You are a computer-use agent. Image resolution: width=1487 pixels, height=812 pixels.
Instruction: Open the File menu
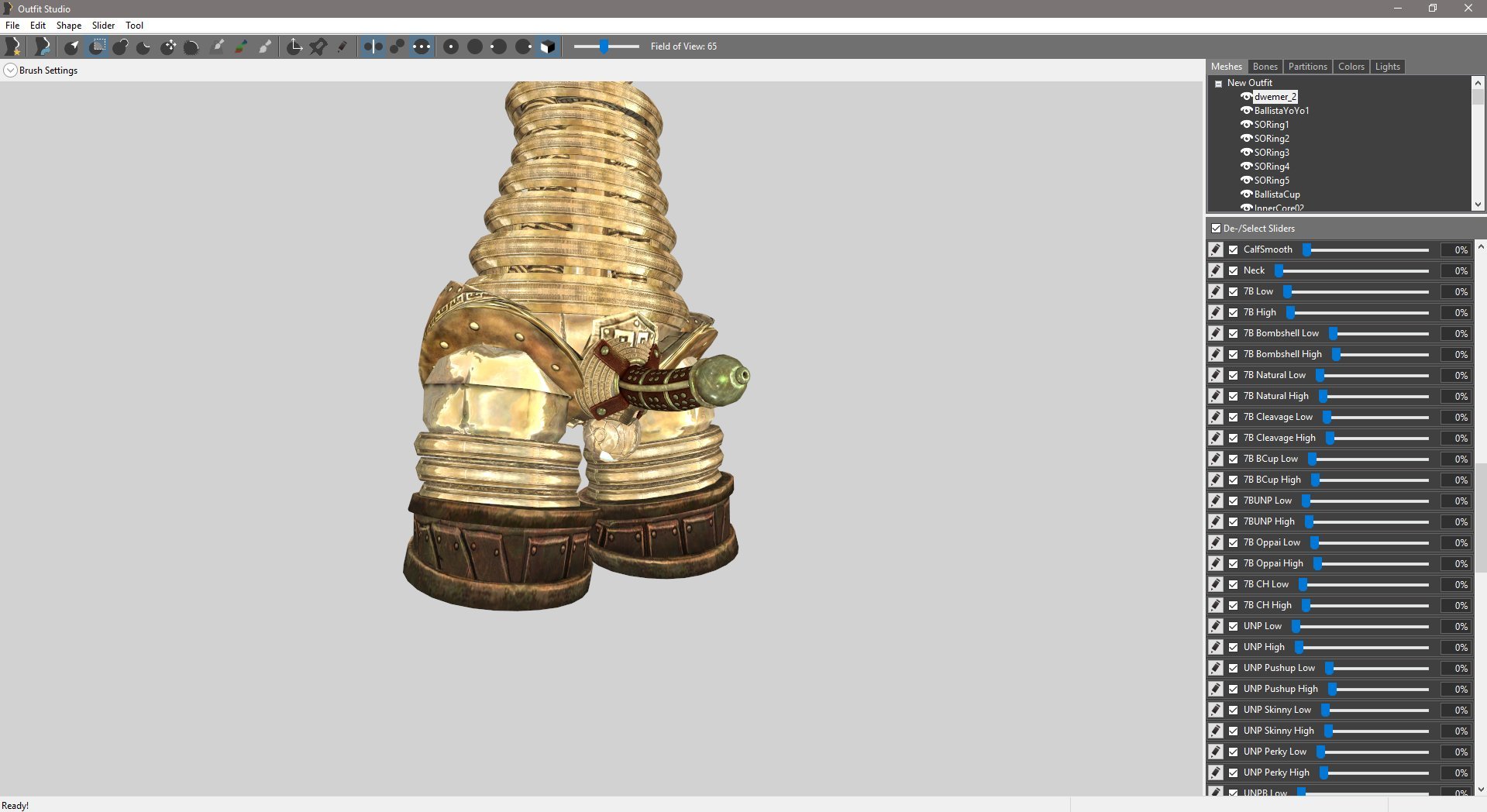[x=12, y=26]
